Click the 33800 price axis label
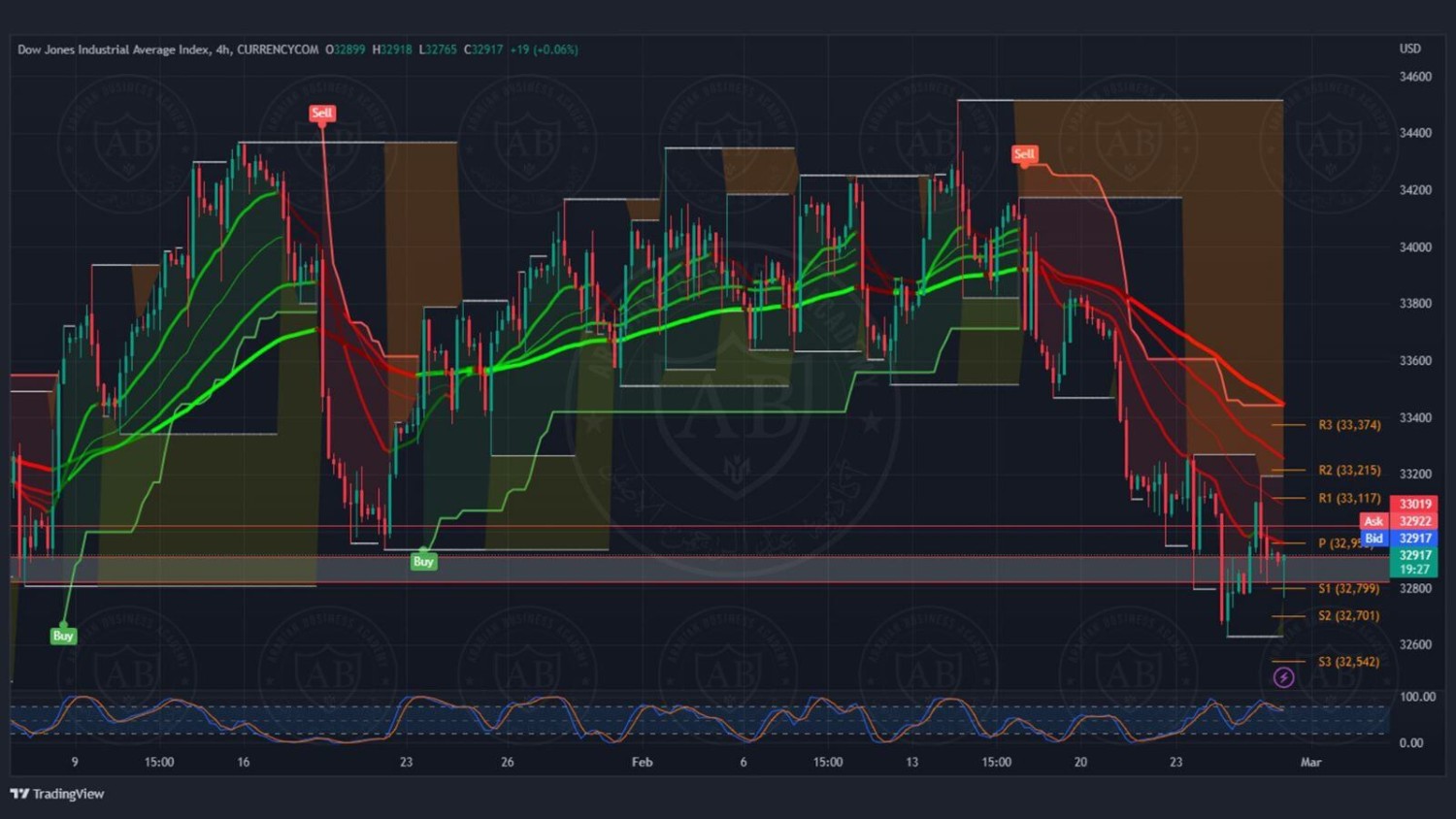1456x819 pixels. [1414, 304]
